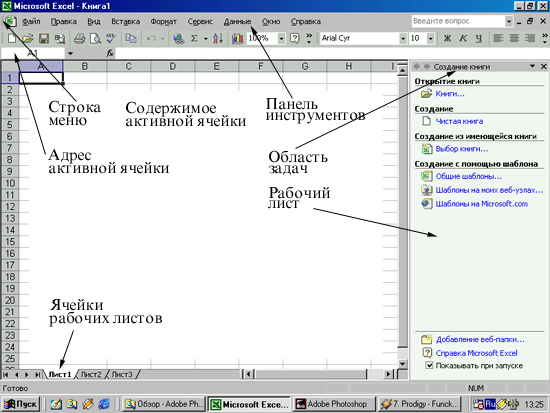Toggle align right formatting

(530, 38)
